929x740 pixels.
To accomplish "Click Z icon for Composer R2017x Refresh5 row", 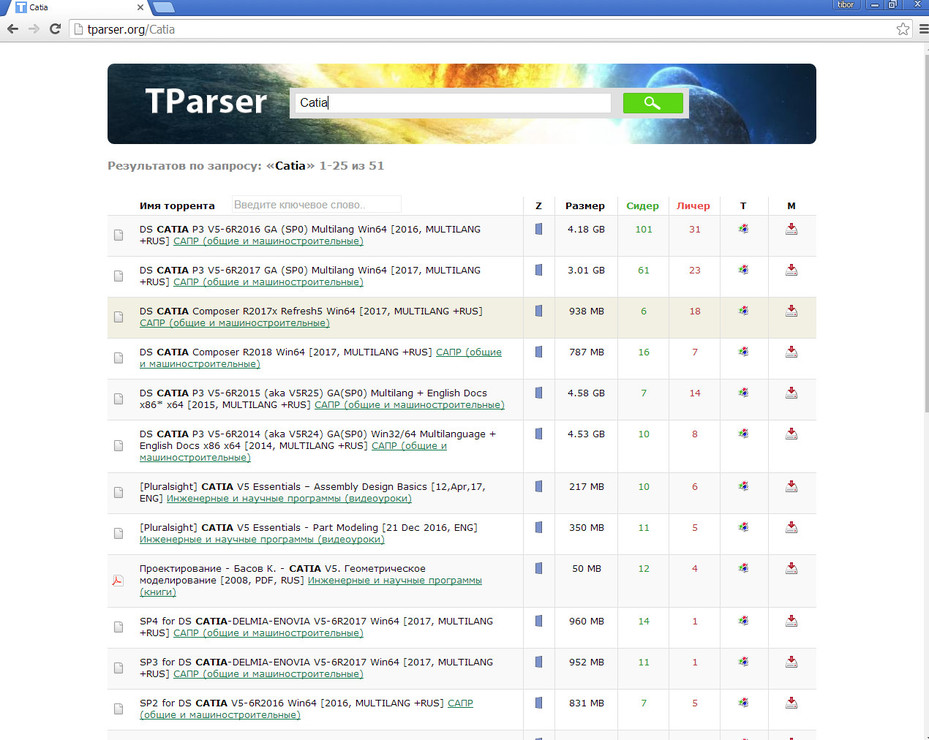I will click(x=539, y=310).
